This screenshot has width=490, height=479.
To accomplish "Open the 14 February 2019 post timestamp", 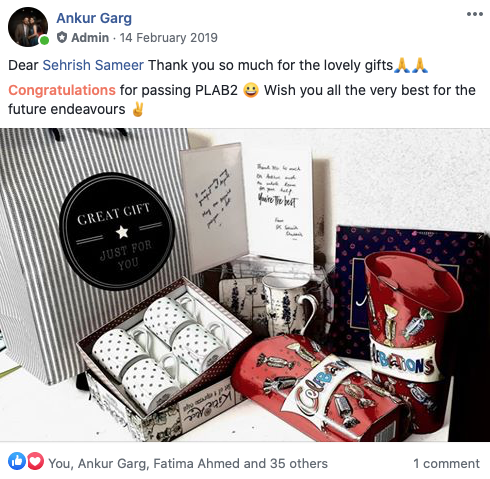I will coord(168,38).
